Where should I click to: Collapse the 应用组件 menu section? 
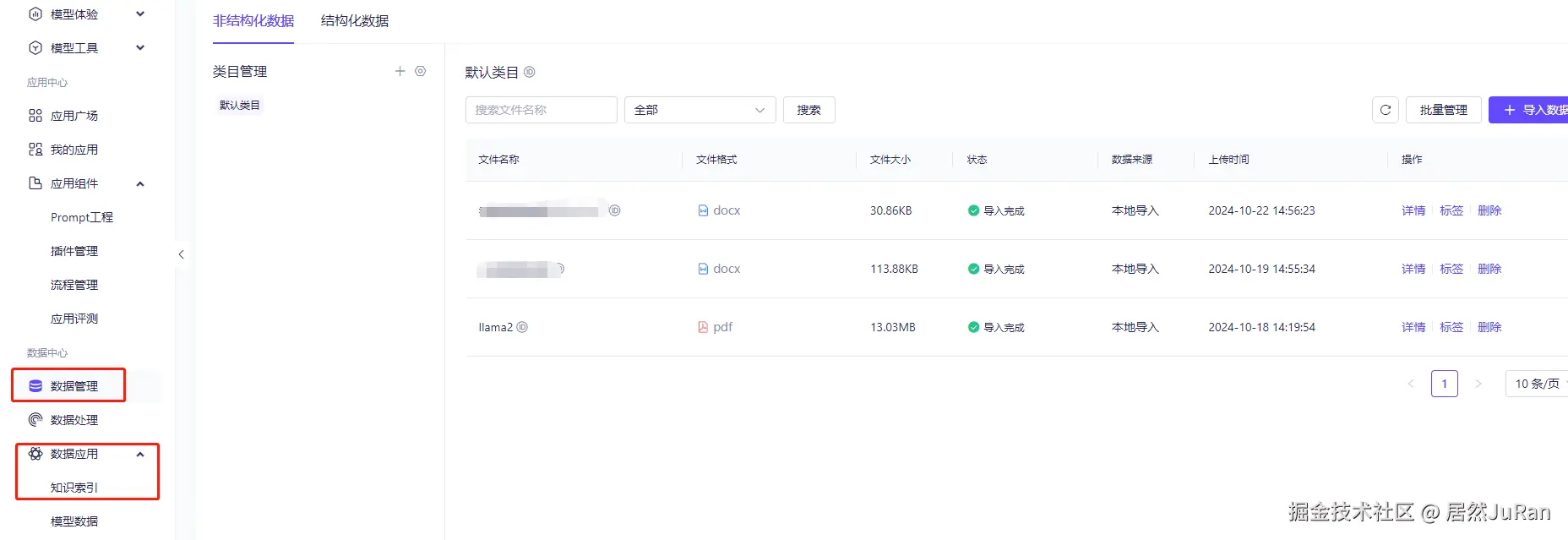click(x=140, y=183)
